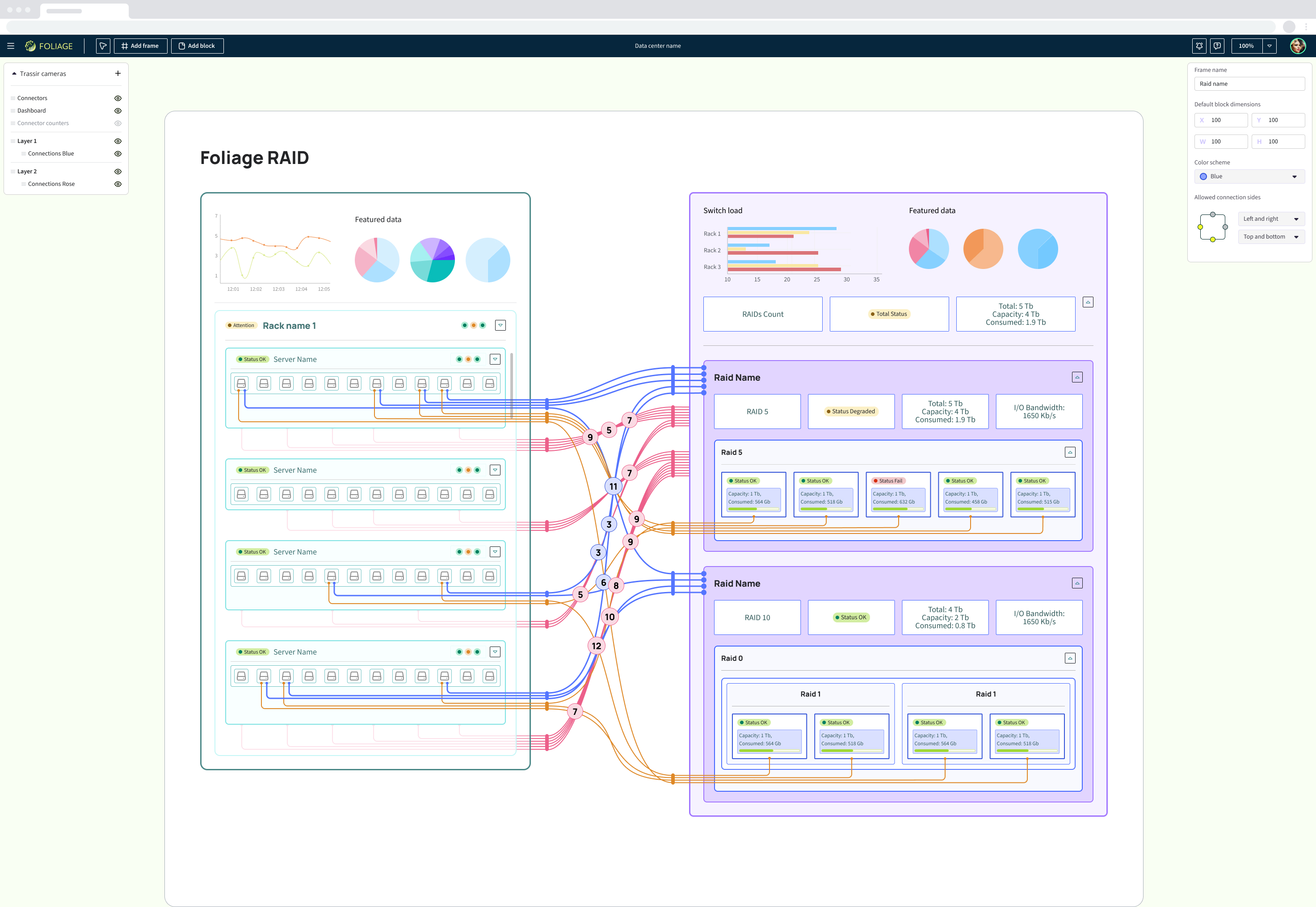Select the left yellow connection point

pyautogui.click(x=1200, y=227)
